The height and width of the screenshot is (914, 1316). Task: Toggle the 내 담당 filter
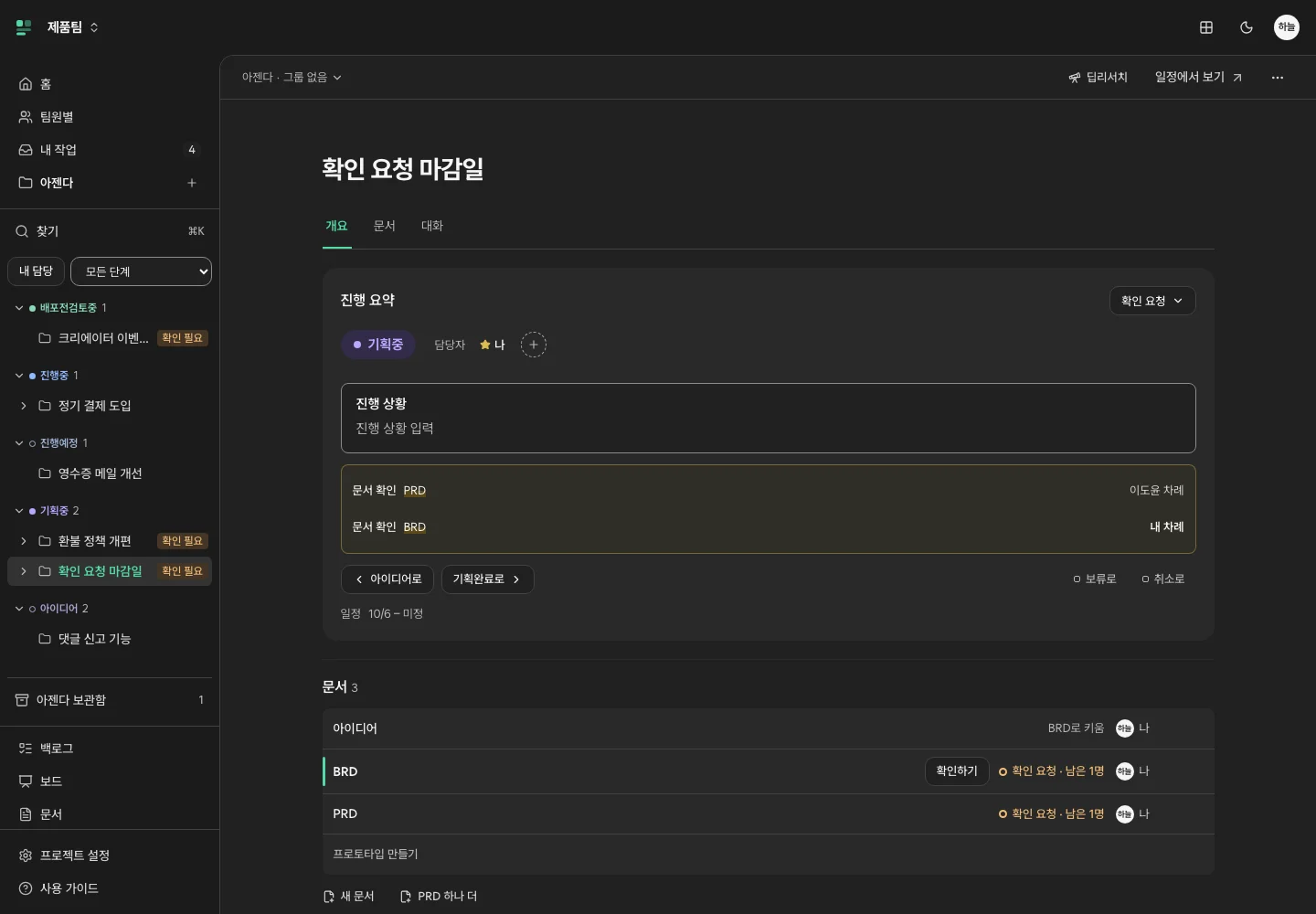tap(37, 271)
